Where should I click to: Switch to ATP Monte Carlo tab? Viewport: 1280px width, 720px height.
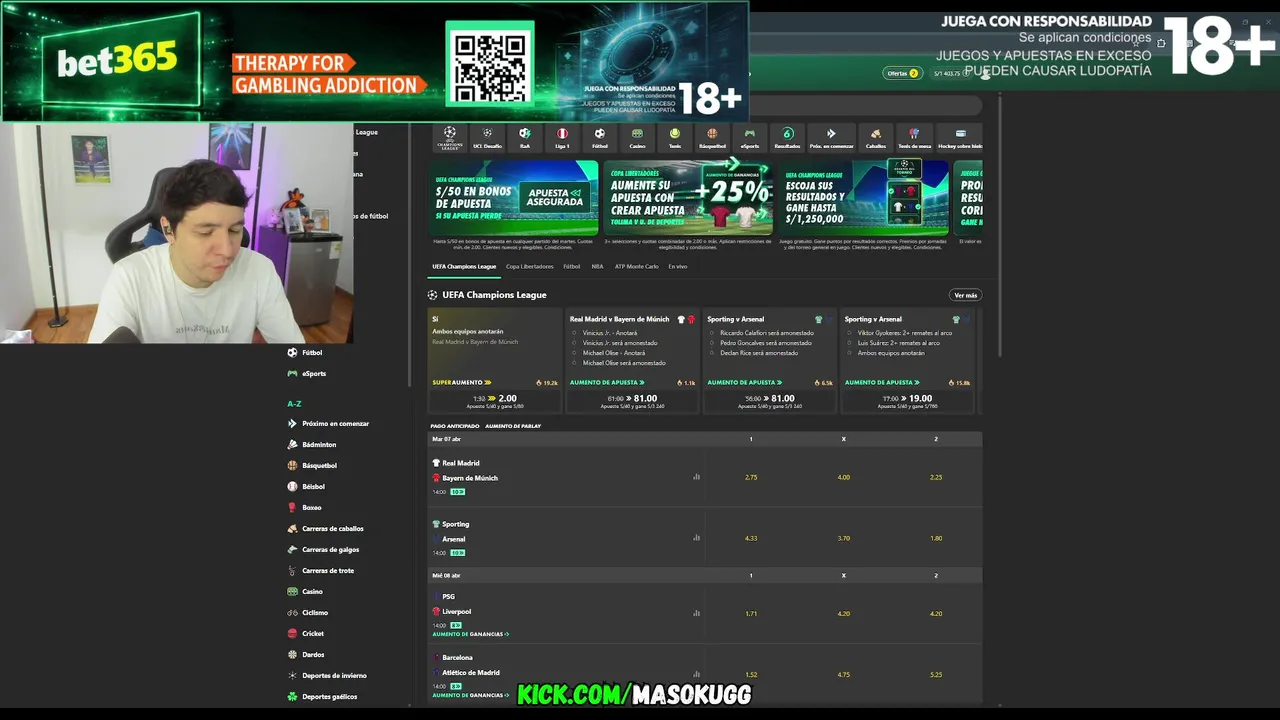pyautogui.click(x=637, y=267)
